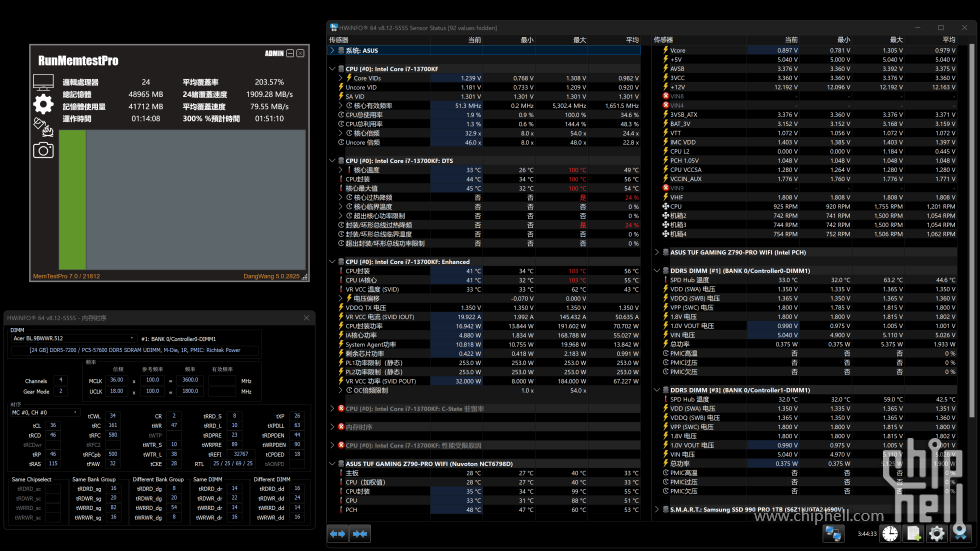This screenshot has width=980, height=551.
Task: Open DIMM selection dropdown Acer BL.9BWWR.512
Action: pyautogui.click(x=73, y=339)
